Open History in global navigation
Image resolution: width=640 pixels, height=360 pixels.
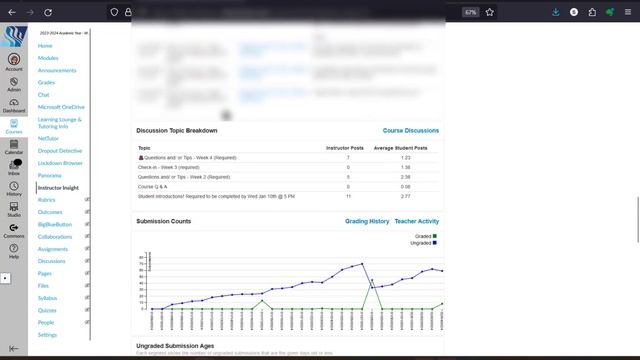[14, 189]
